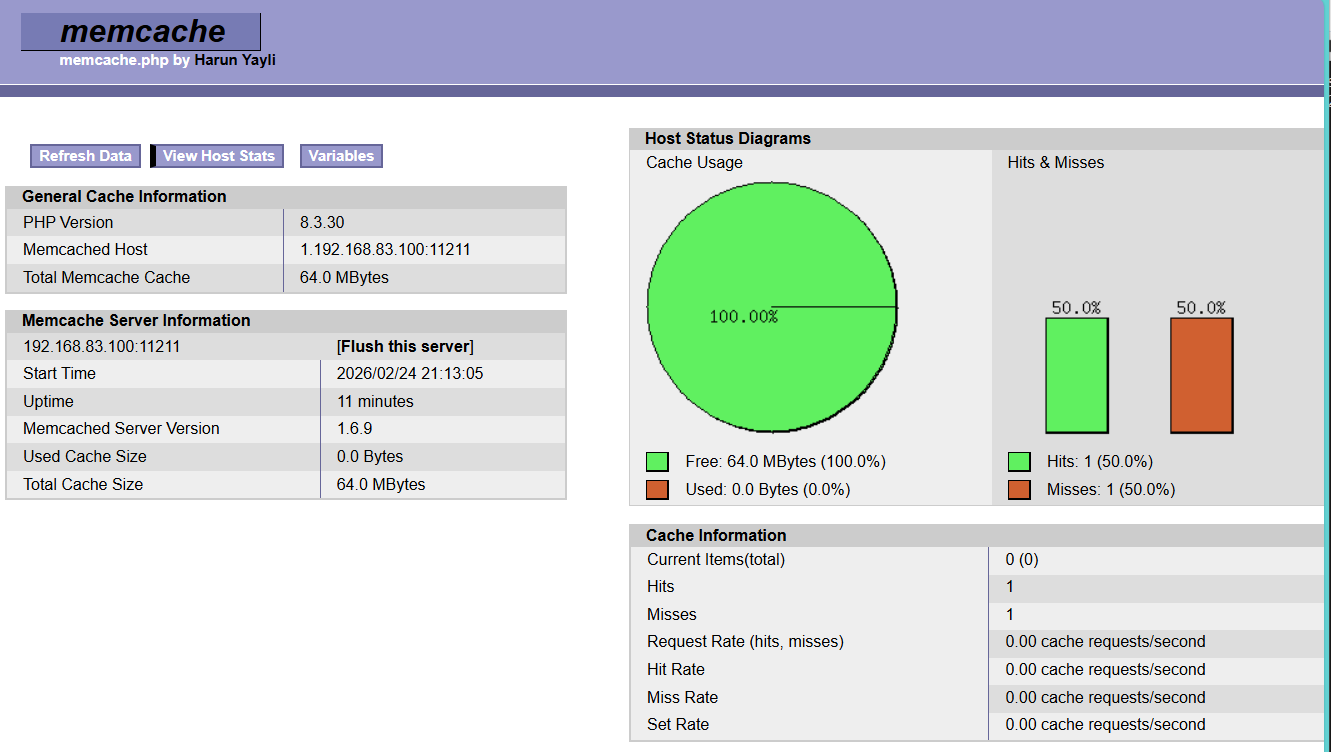The height and width of the screenshot is (752, 1331).
Task: Select Memcached Host value 1.192.168.83.100:11211
Action: [385, 250]
